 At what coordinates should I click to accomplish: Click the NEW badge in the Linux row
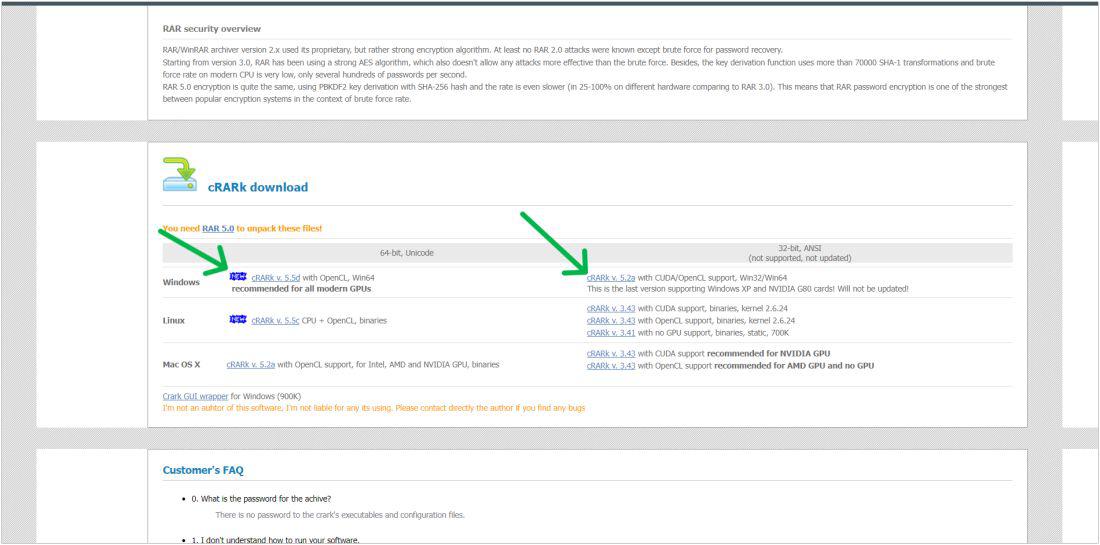238,320
